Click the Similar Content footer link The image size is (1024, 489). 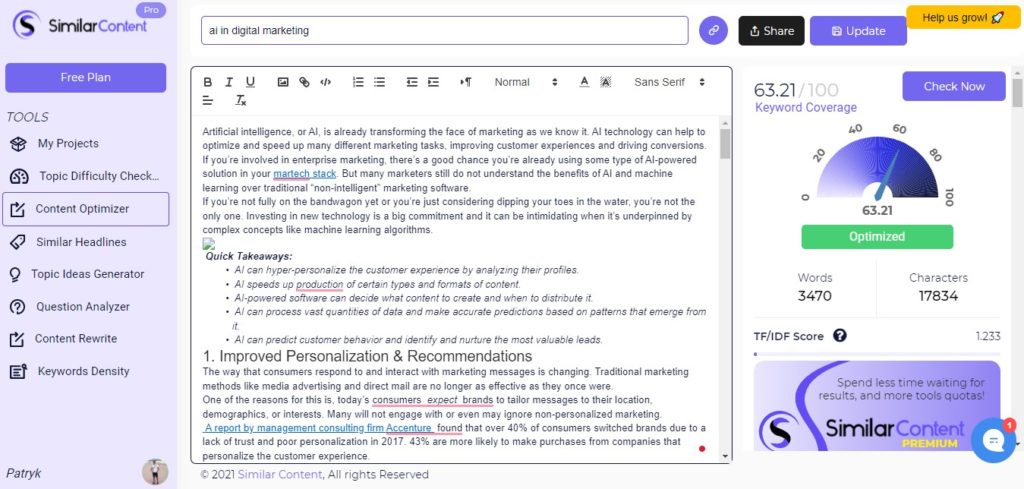280,475
